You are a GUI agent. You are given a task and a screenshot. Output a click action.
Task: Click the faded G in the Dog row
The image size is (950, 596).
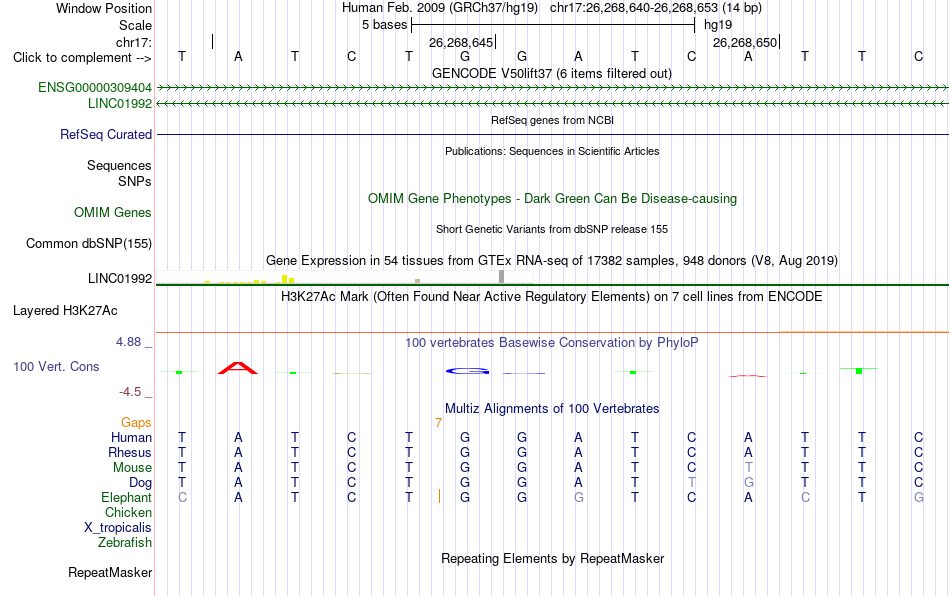(x=749, y=483)
